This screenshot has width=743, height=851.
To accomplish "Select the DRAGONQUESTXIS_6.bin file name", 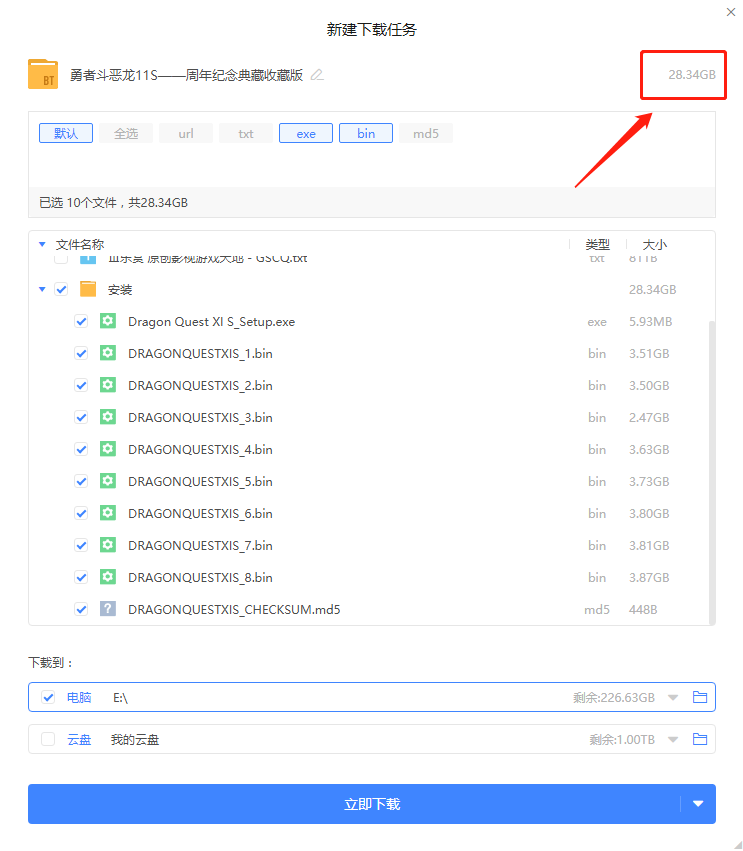I will coord(200,514).
